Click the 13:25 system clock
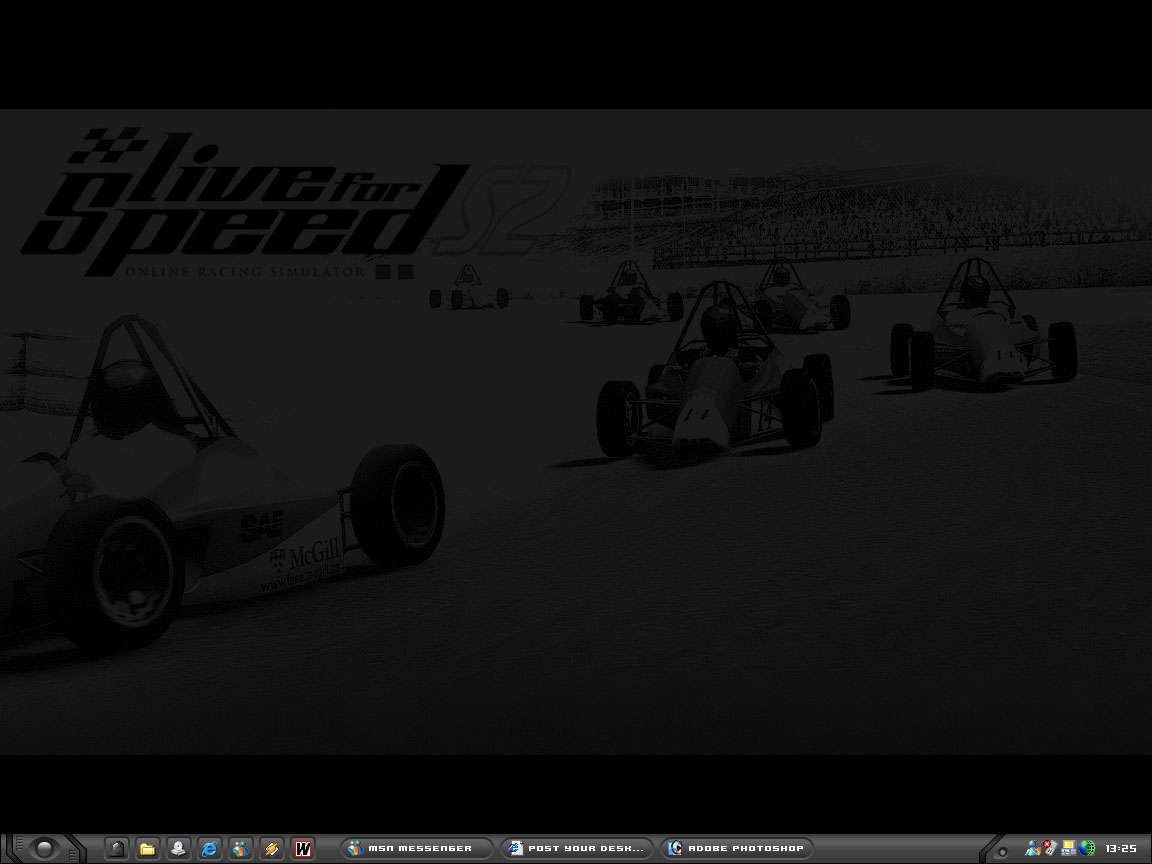The height and width of the screenshot is (864, 1152). (1121, 849)
